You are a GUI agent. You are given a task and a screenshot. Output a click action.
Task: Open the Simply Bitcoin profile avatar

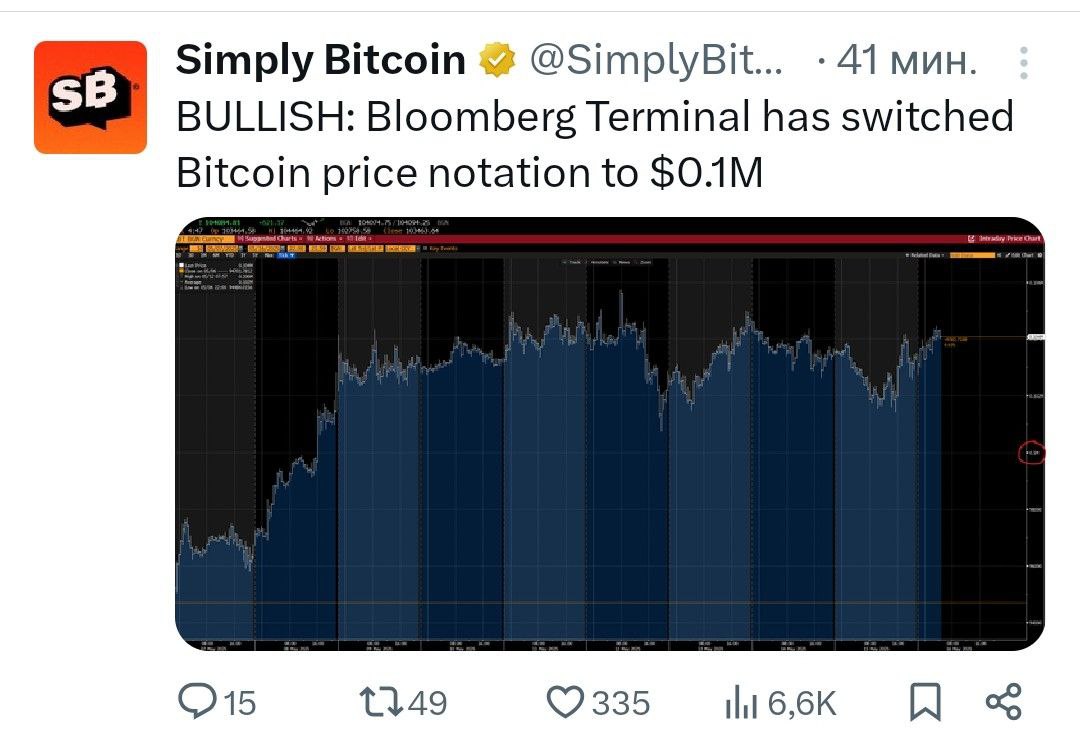[90, 97]
